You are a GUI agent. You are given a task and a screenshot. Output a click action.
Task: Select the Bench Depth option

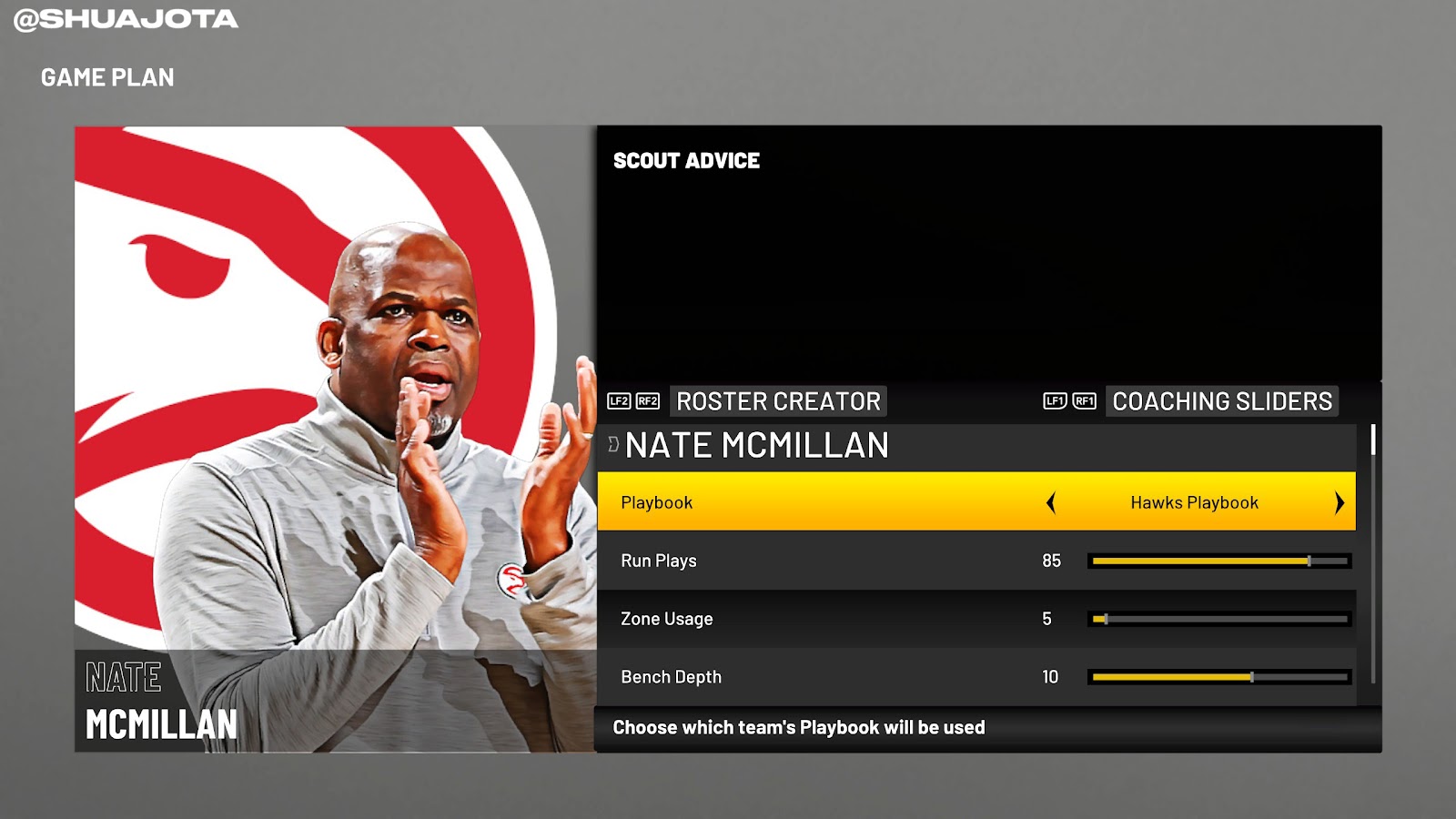click(x=976, y=677)
